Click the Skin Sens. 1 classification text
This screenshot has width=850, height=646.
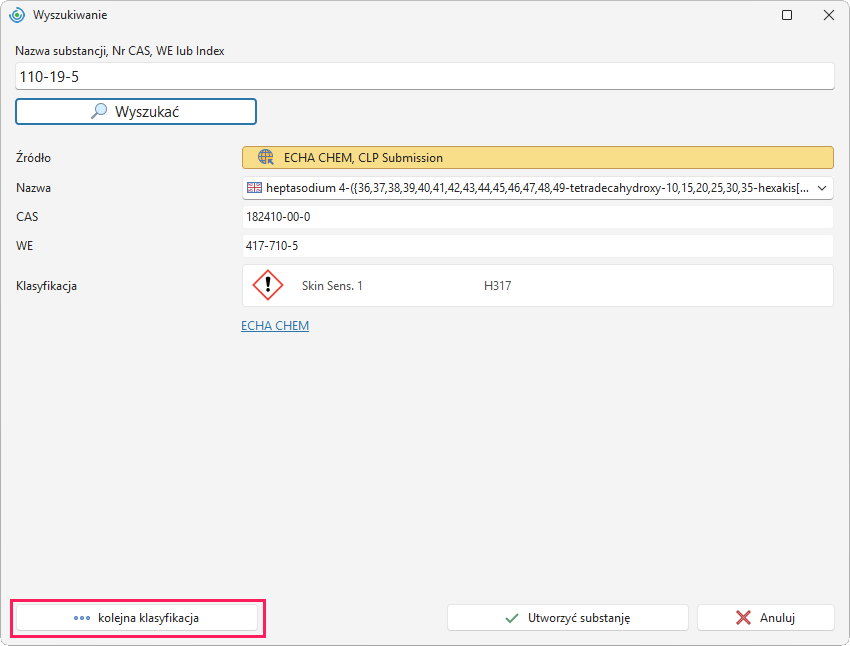click(332, 286)
